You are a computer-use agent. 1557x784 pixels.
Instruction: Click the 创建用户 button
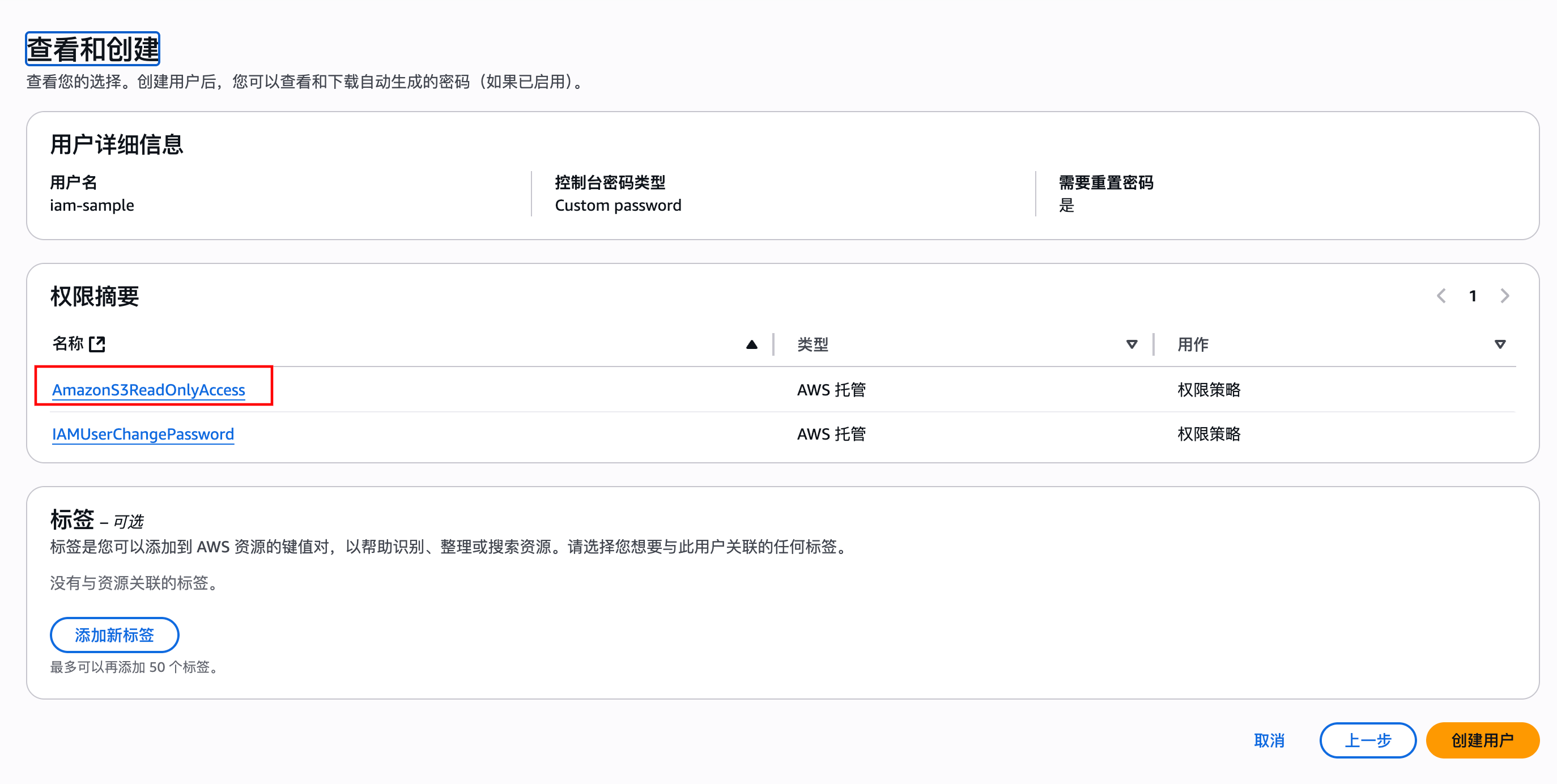pos(1482,740)
